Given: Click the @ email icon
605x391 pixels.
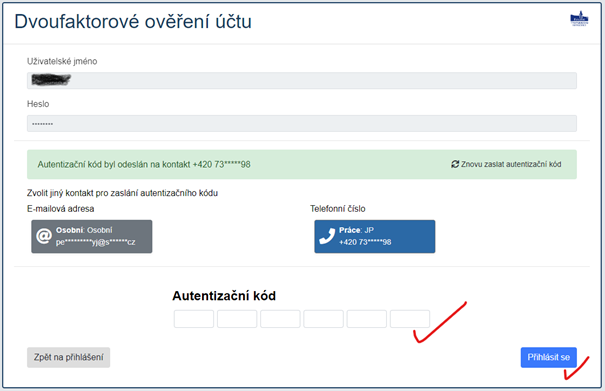Looking at the screenshot, I should click(x=44, y=236).
